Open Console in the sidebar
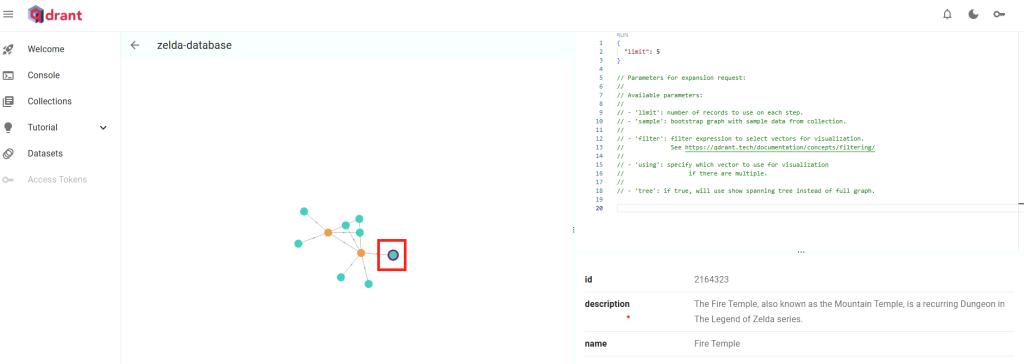The image size is (1024, 364). pyautogui.click(x=43, y=75)
